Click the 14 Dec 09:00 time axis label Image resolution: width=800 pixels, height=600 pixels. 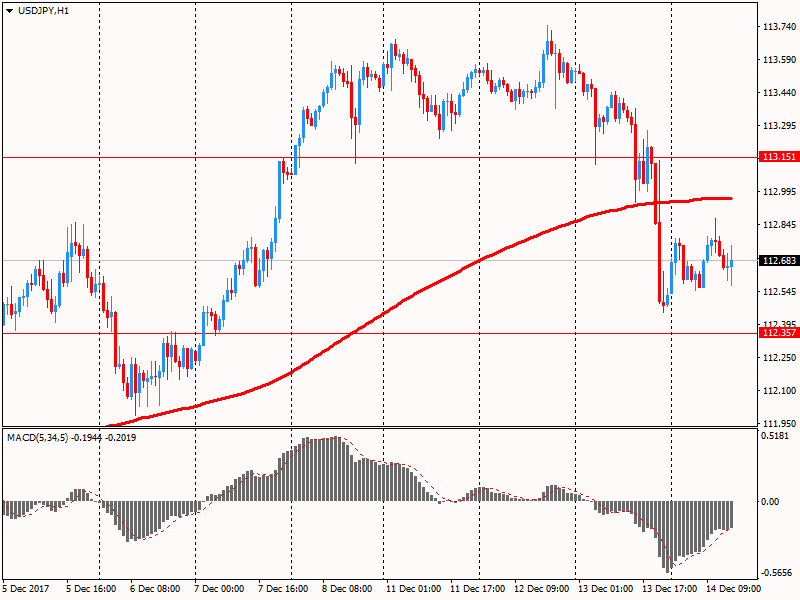(x=734, y=589)
